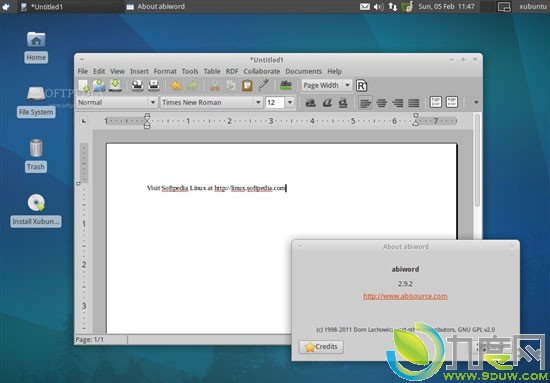This screenshot has height=383, width=550.
Task: Open the Edit menu
Action: (99, 71)
